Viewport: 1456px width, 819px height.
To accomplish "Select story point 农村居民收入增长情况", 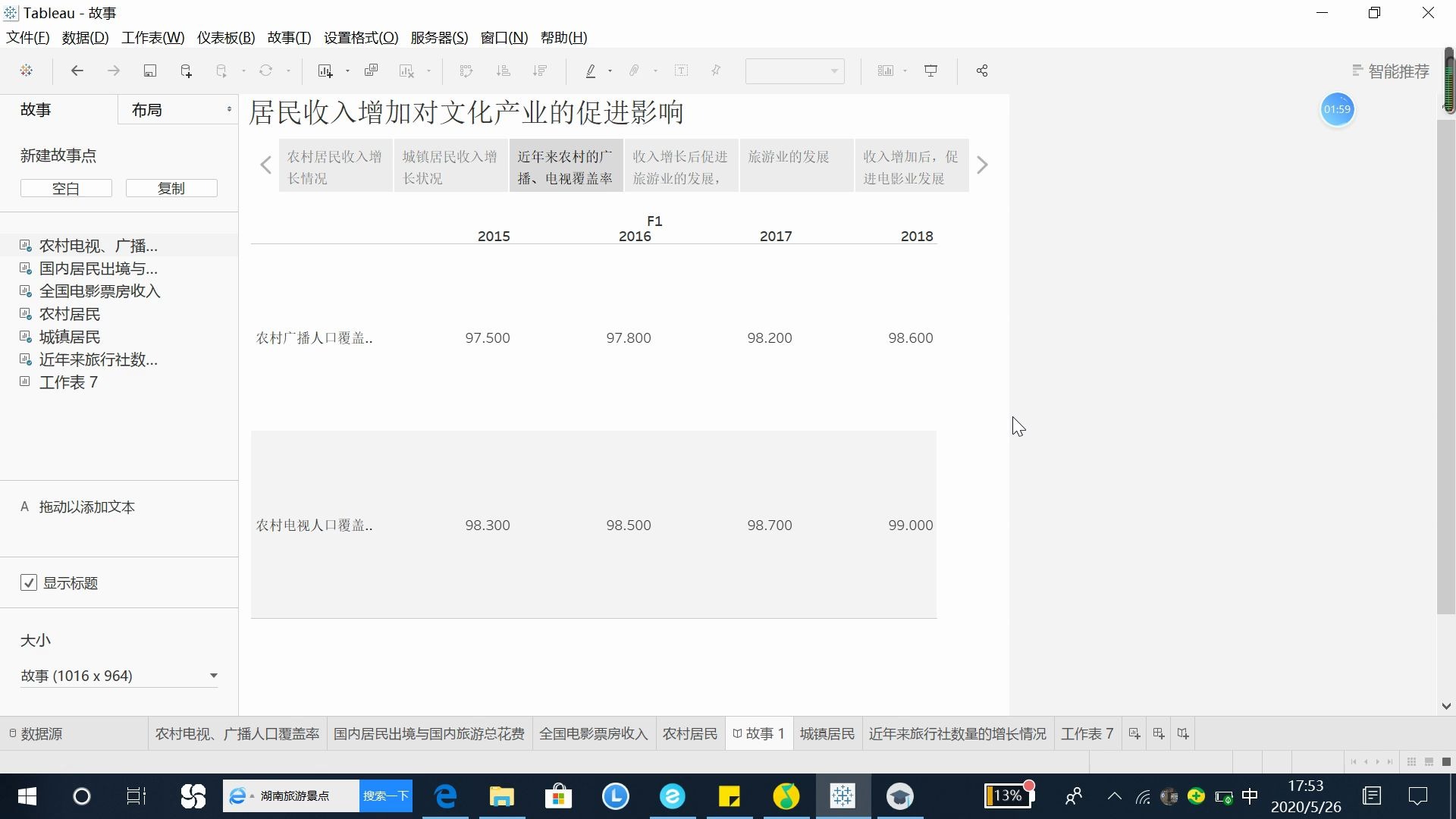I will [x=336, y=166].
